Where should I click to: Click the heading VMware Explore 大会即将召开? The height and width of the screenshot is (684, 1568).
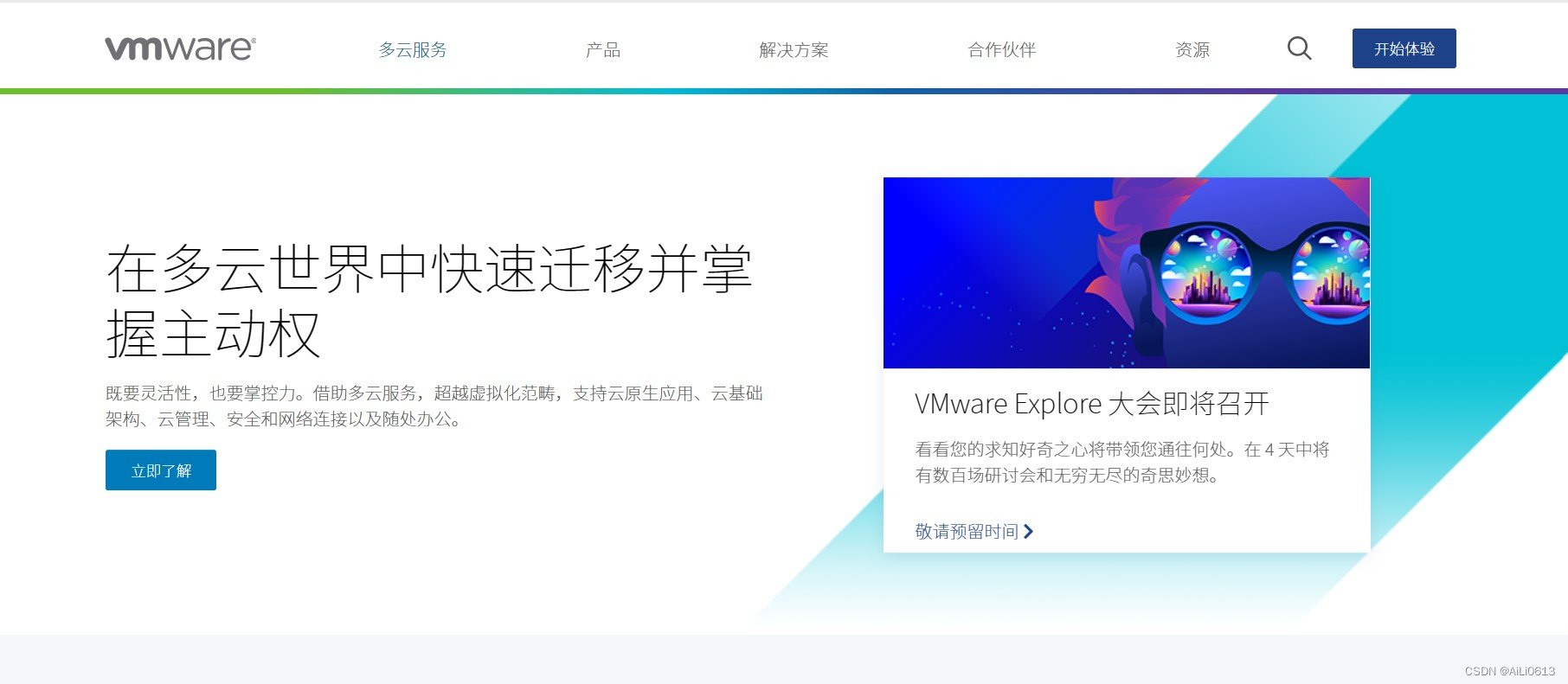pos(1092,404)
